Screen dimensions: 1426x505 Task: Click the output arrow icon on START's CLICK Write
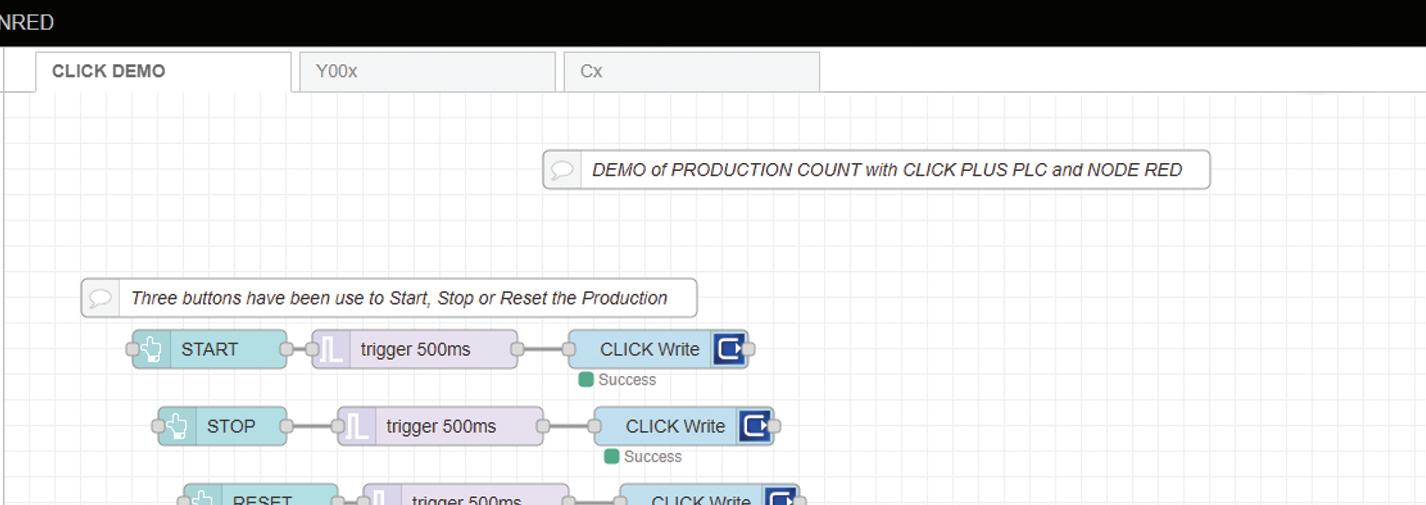click(x=730, y=349)
